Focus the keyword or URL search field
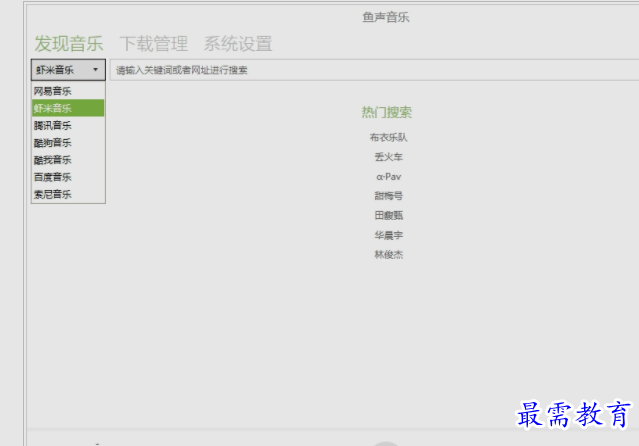639x446 pixels. click(374, 70)
